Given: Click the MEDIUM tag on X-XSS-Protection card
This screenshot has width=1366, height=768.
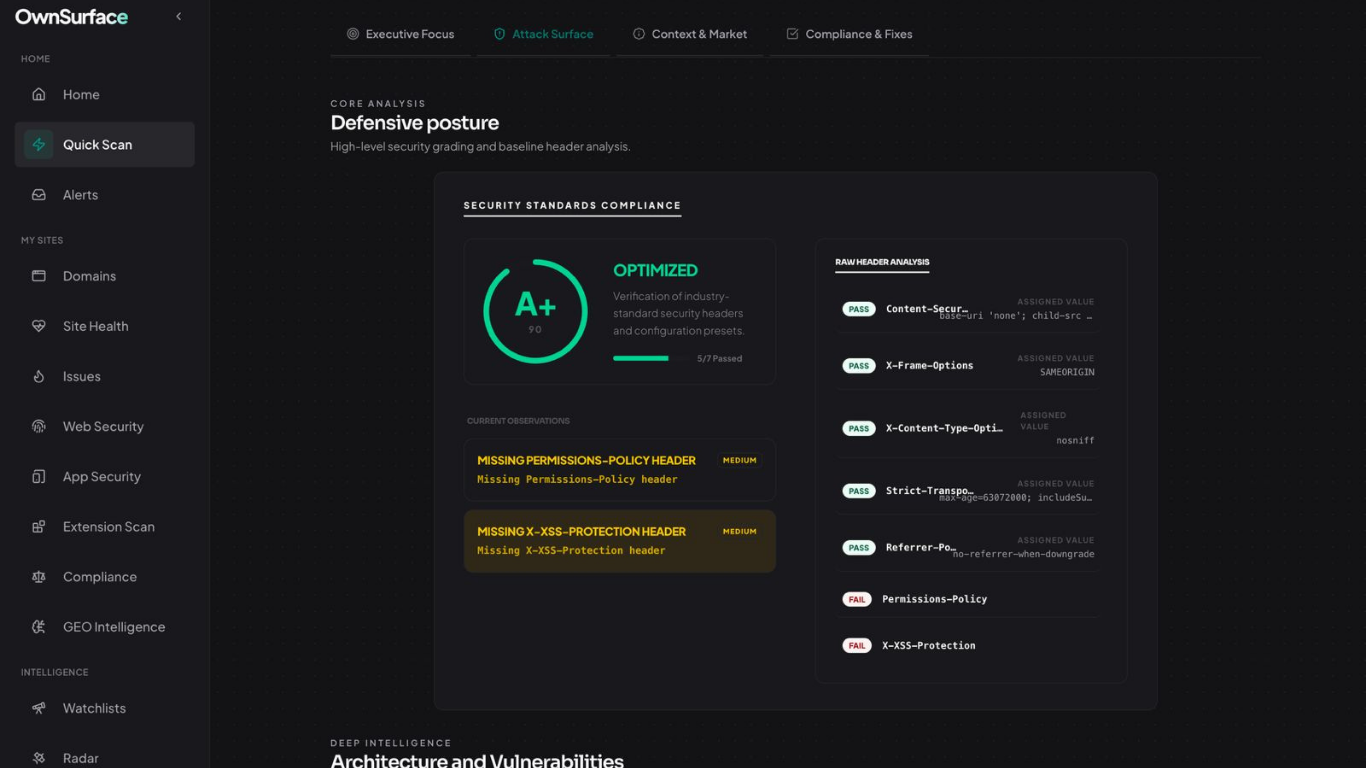Looking at the screenshot, I should (x=740, y=531).
